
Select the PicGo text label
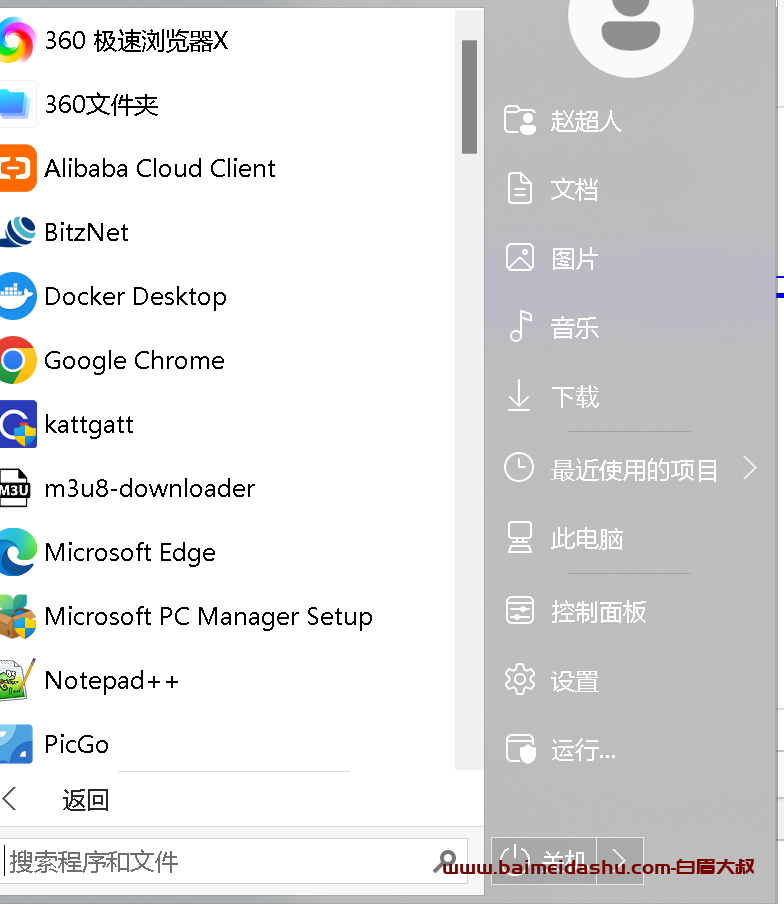[x=77, y=744]
